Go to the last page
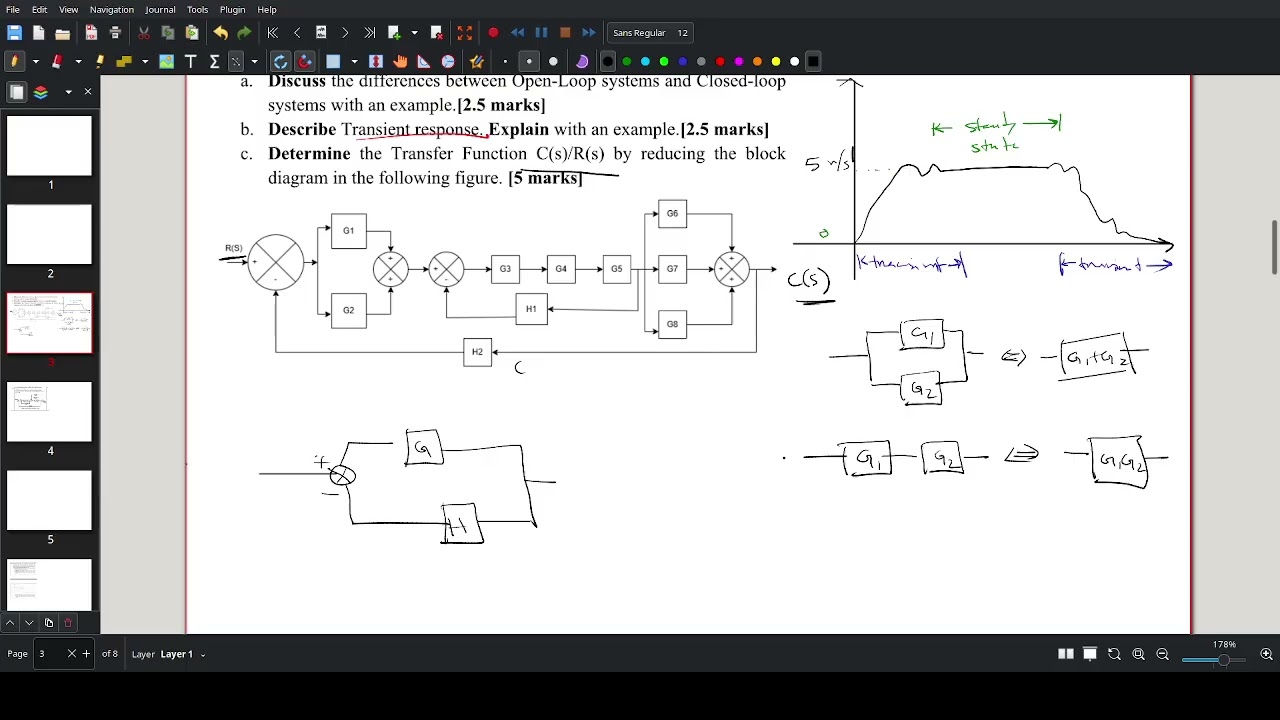The image size is (1280, 720). [x=369, y=33]
